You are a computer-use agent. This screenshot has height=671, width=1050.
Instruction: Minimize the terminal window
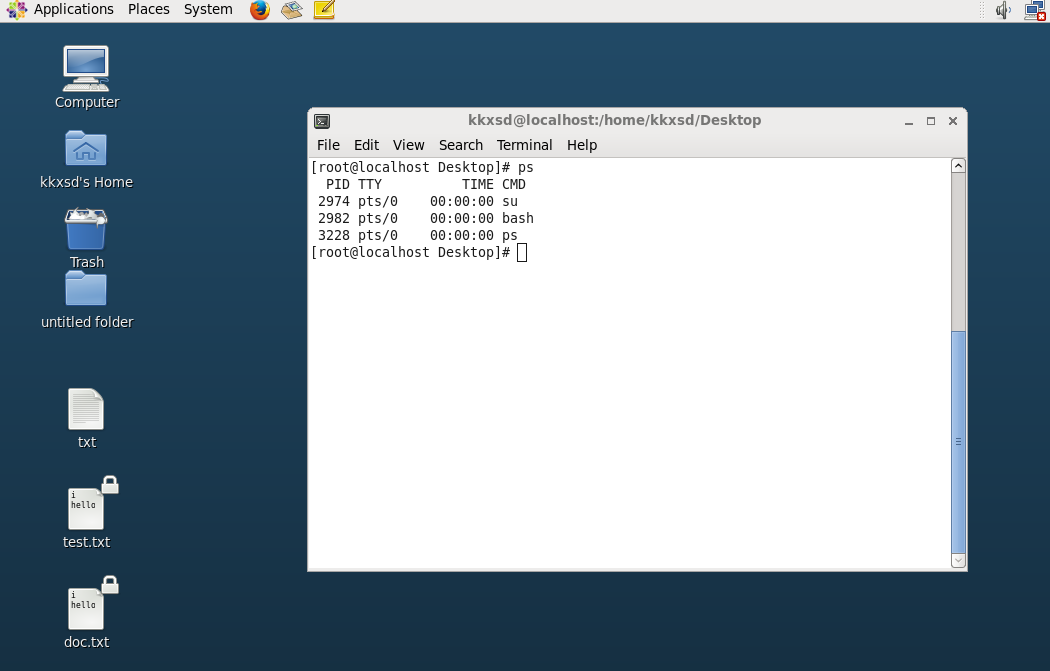pos(909,121)
